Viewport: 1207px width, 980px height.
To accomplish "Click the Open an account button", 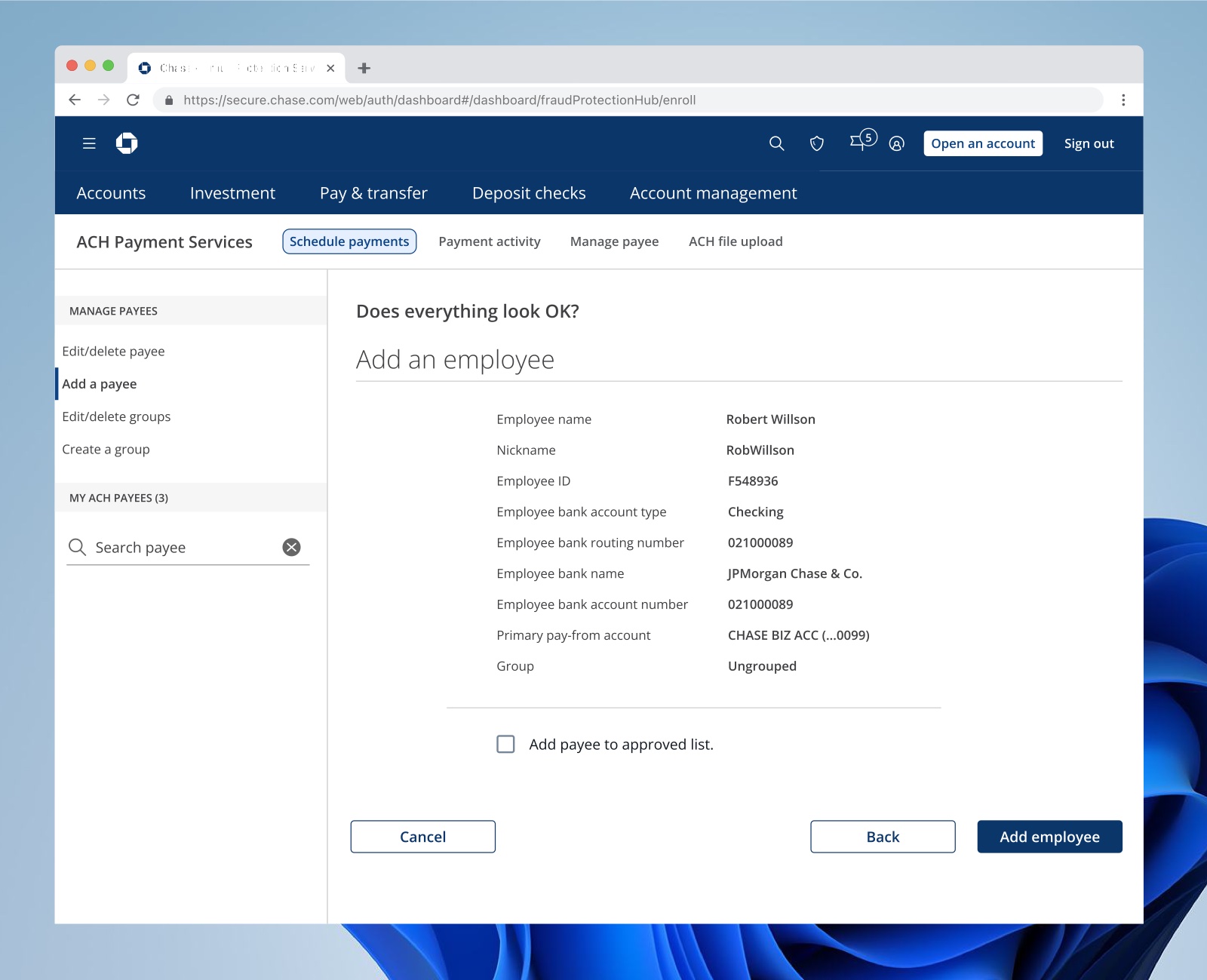I will tap(983, 143).
